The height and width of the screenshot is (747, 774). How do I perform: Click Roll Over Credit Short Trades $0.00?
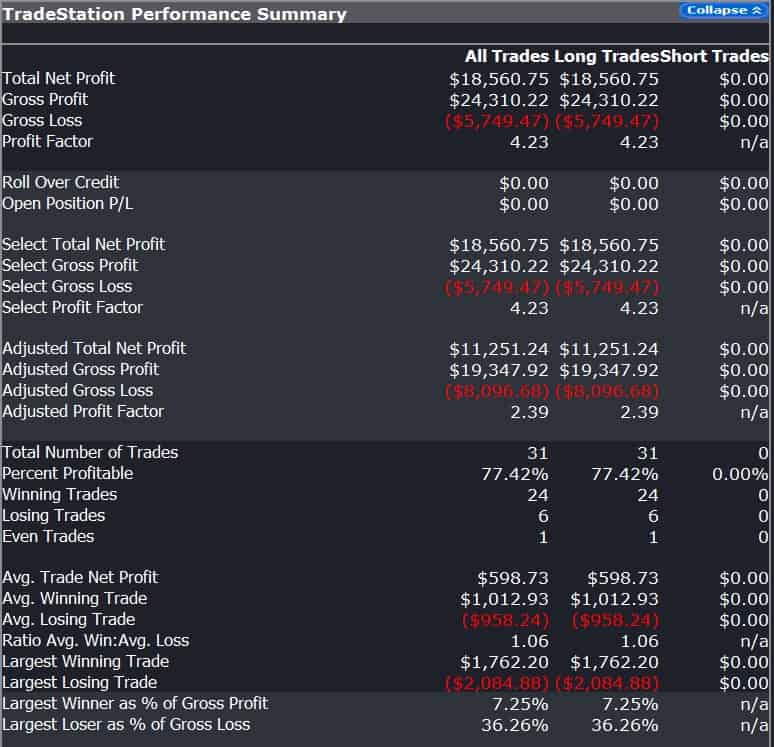point(744,184)
